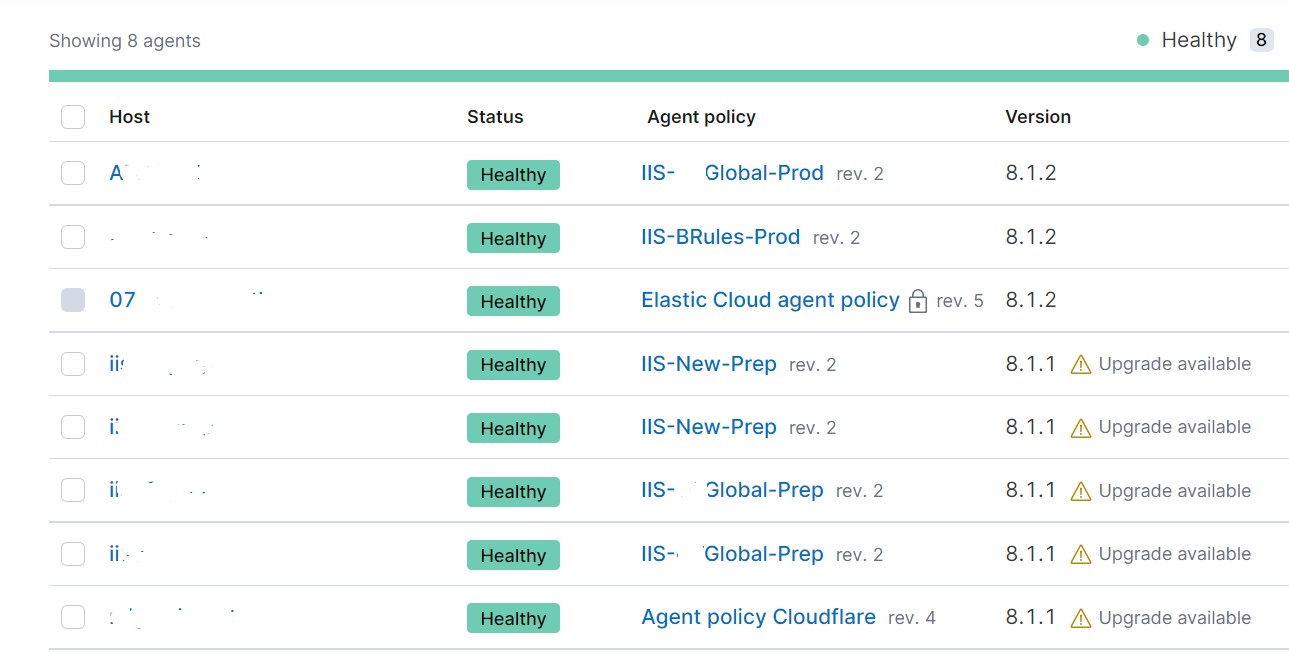The image size is (1289, 661).
Task: Open the host link starting with 07
Action: coord(122,300)
